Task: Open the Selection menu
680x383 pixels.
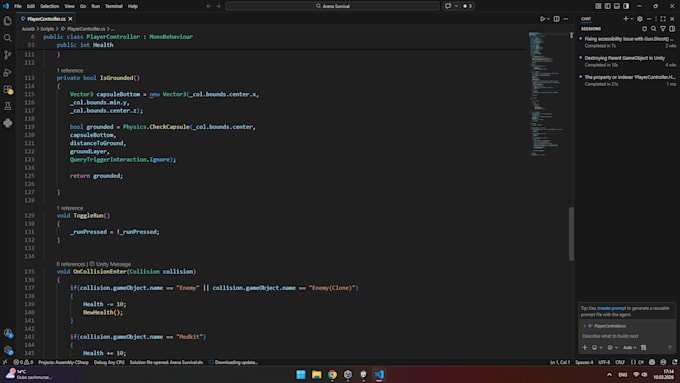Action: pyautogui.click(x=49, y=6)
